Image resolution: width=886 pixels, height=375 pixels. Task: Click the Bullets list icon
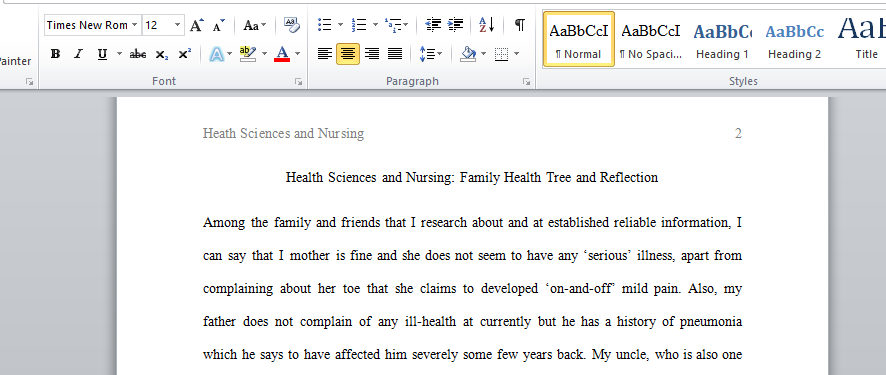324,25
